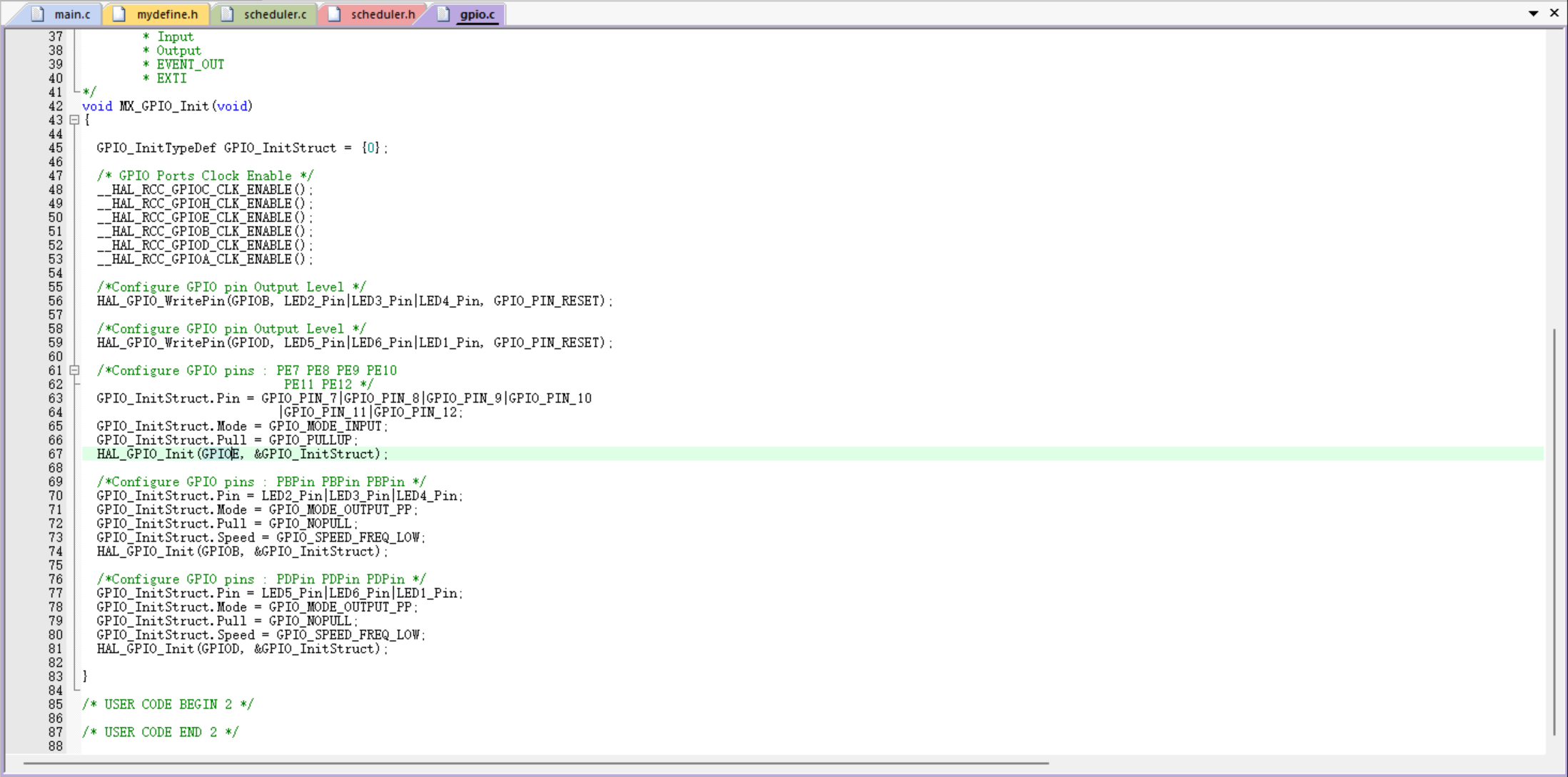Click the file icon on scheduler.h tab
1568x777 pixels.
(x=334, y=14)
